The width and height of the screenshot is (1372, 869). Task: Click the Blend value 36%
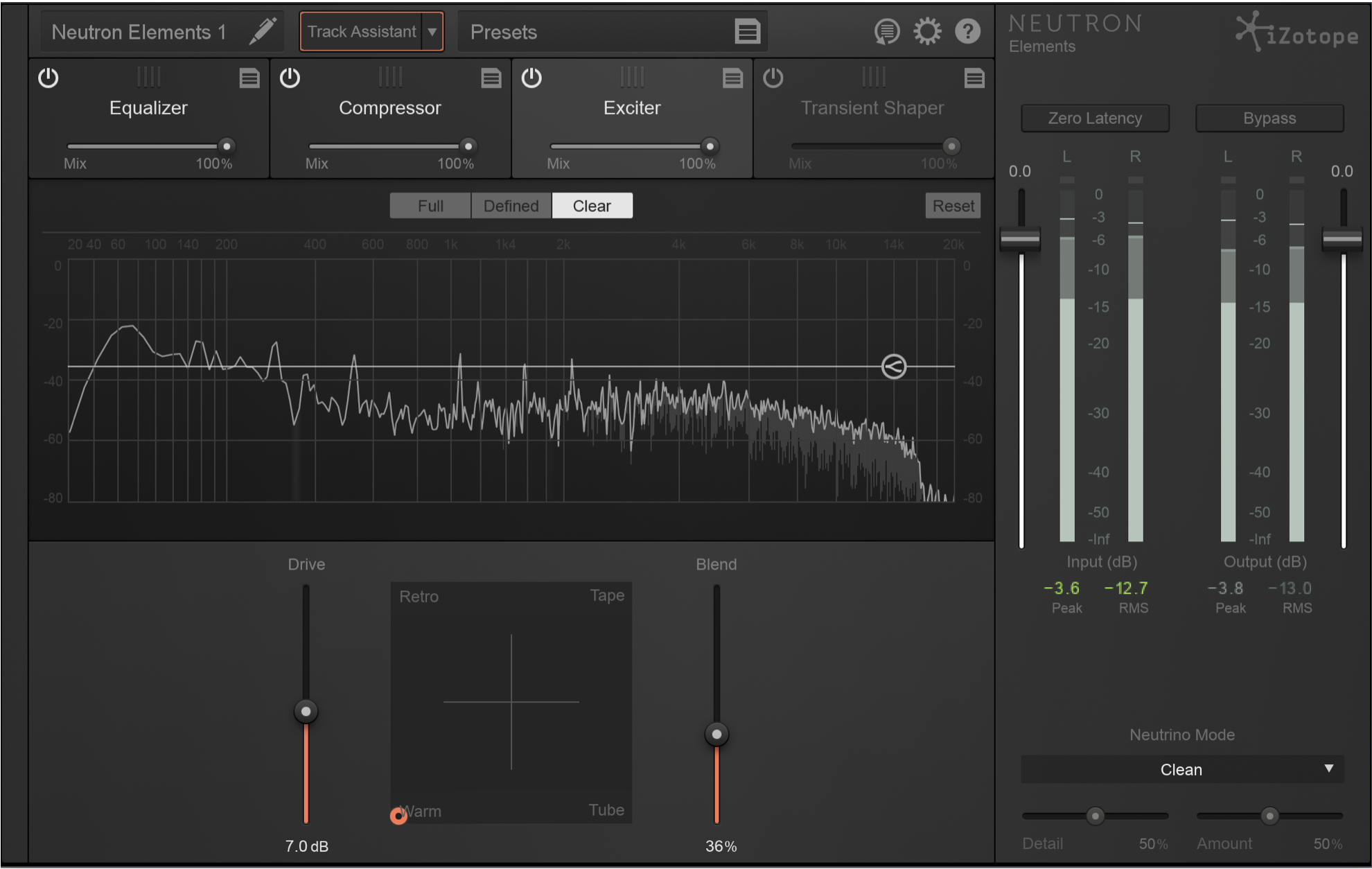point(721,846)
